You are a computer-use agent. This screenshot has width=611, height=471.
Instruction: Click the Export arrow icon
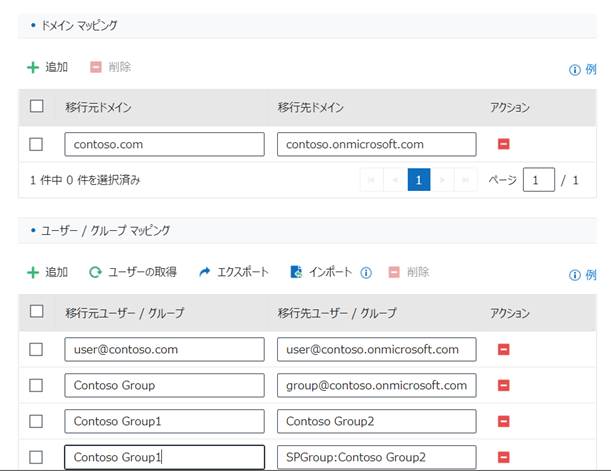point(204,272)
